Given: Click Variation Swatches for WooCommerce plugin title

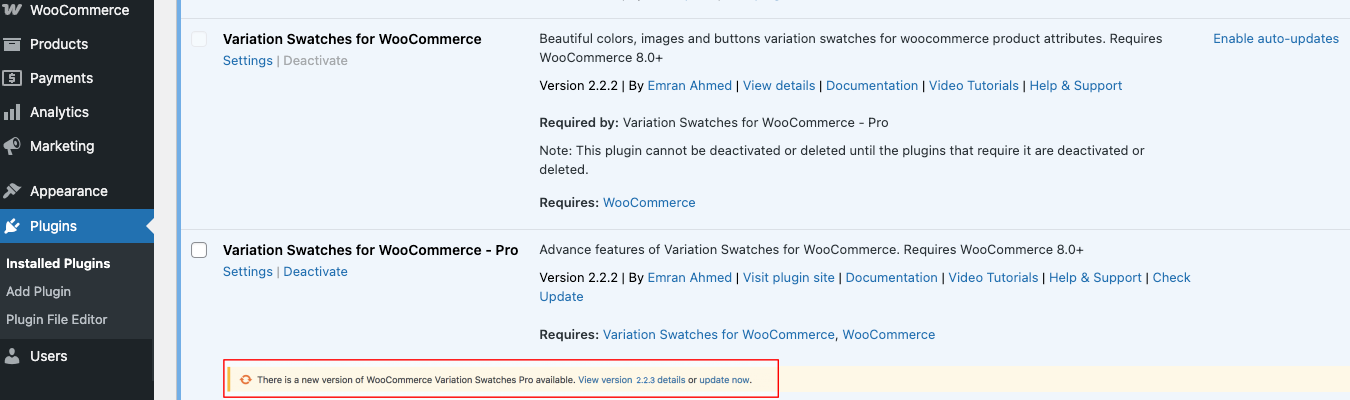Looking at the screenshot, I should coord(352,39).
